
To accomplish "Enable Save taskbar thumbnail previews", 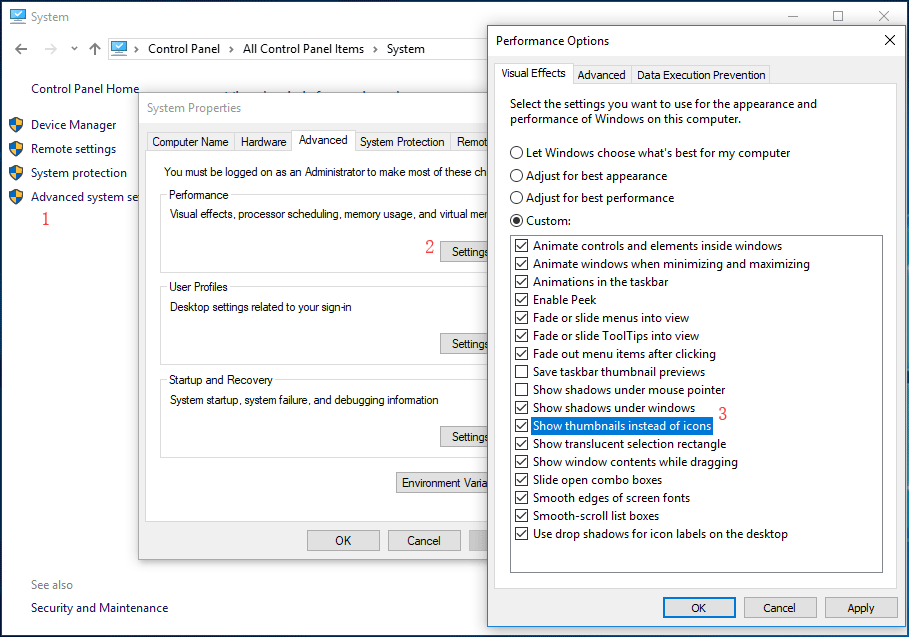I will (522, 371).
